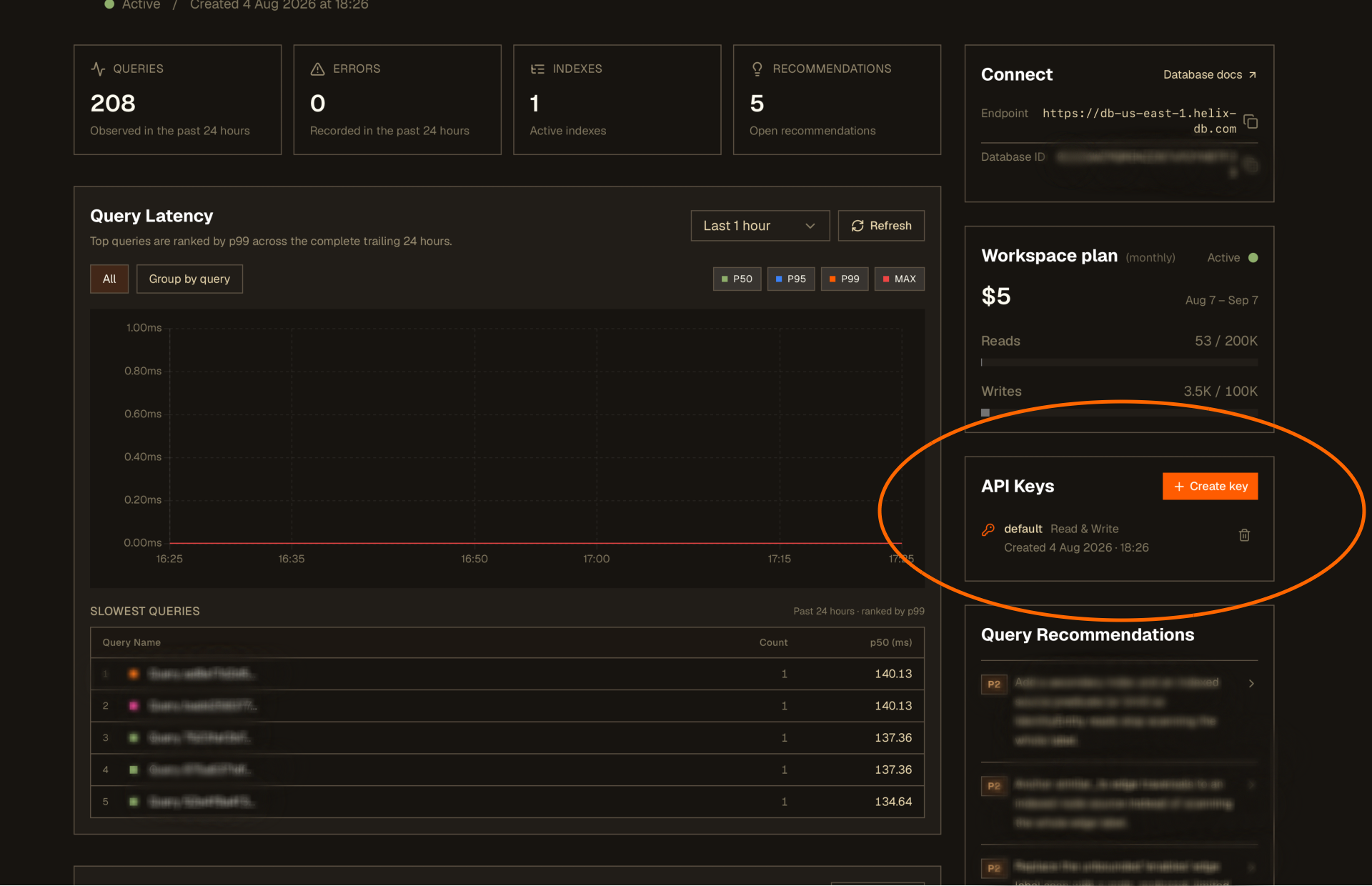Click the Query Name column header
The height and width of the screenshot is (886, 1372).
[x=131, y=642]
